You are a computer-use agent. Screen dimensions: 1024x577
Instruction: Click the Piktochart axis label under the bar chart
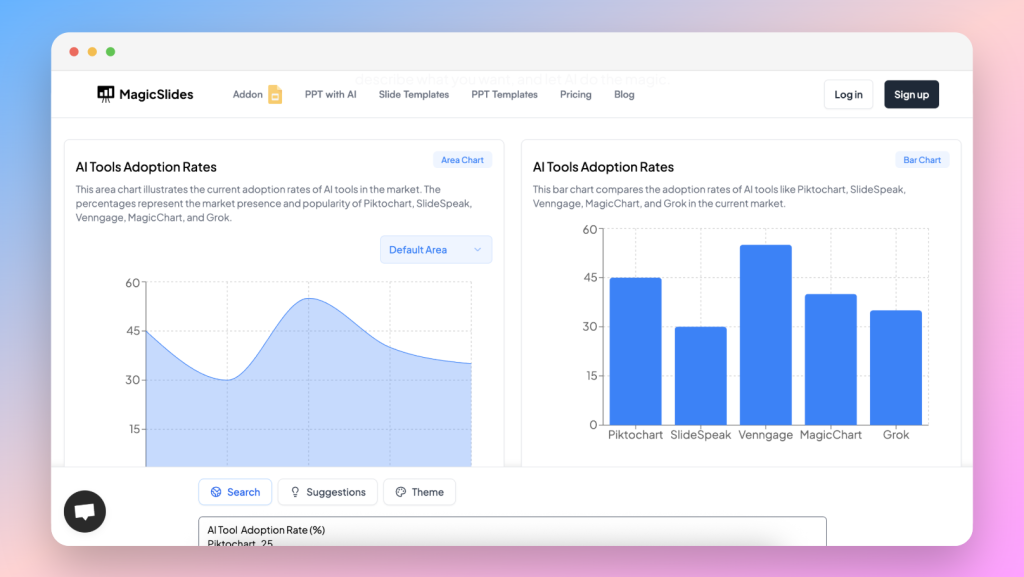pyautogui.click(x=635, y=435)
